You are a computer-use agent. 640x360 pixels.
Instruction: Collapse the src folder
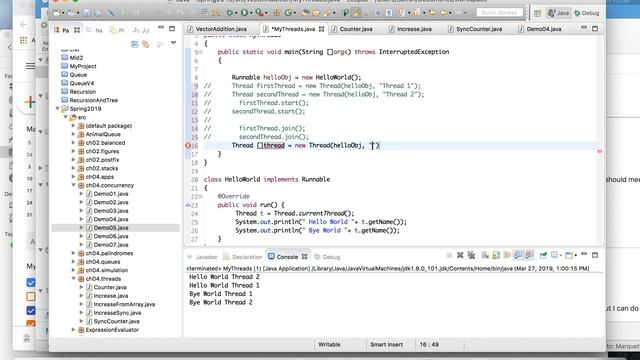(65, 117)
